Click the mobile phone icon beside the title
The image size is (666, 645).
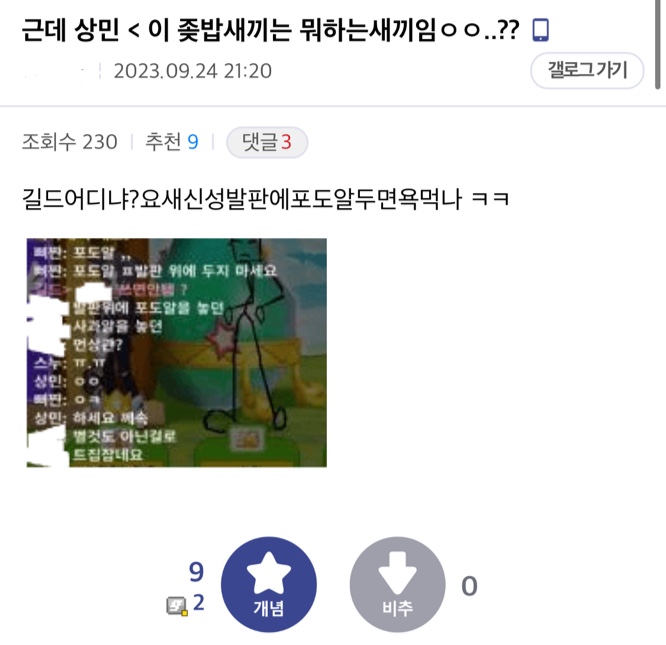coord(540,30)
